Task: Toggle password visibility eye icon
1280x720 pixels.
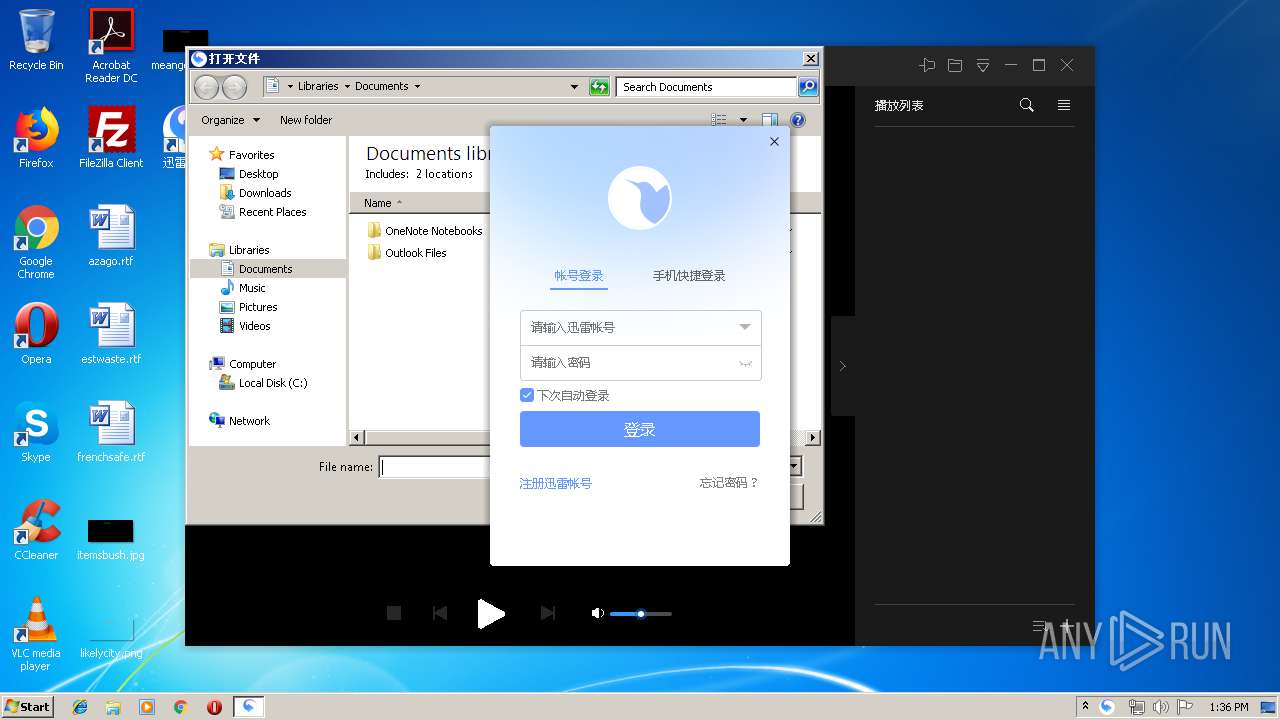Action: coord(745,363)
